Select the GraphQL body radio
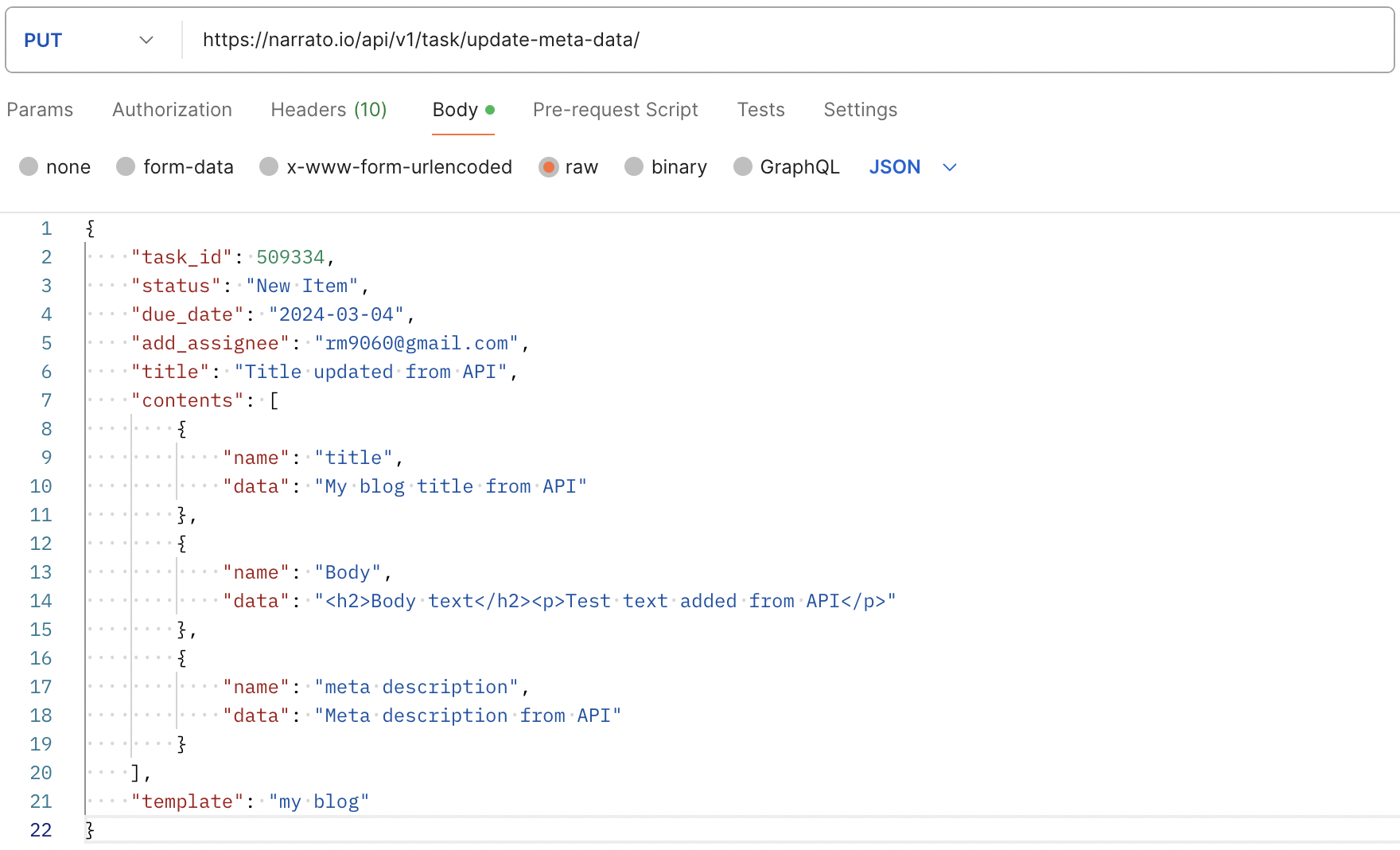Image resolution: width=1400 pixels, height=850 pixels. [743, 166]
